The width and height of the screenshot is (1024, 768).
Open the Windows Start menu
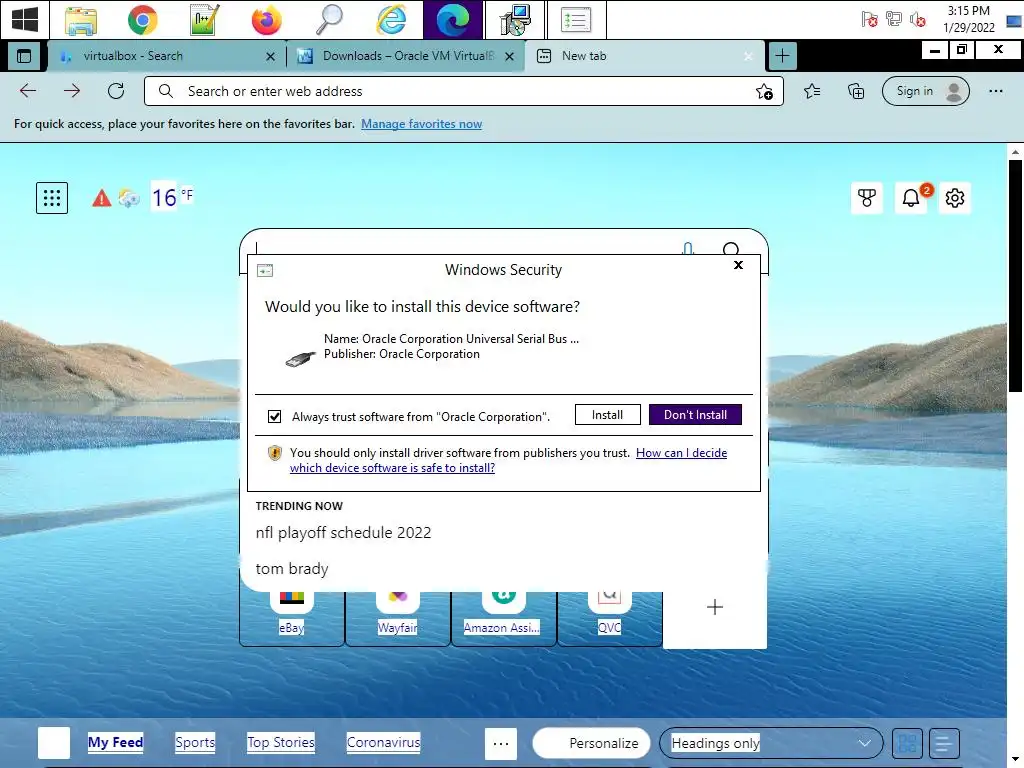(x=24, y=20)
